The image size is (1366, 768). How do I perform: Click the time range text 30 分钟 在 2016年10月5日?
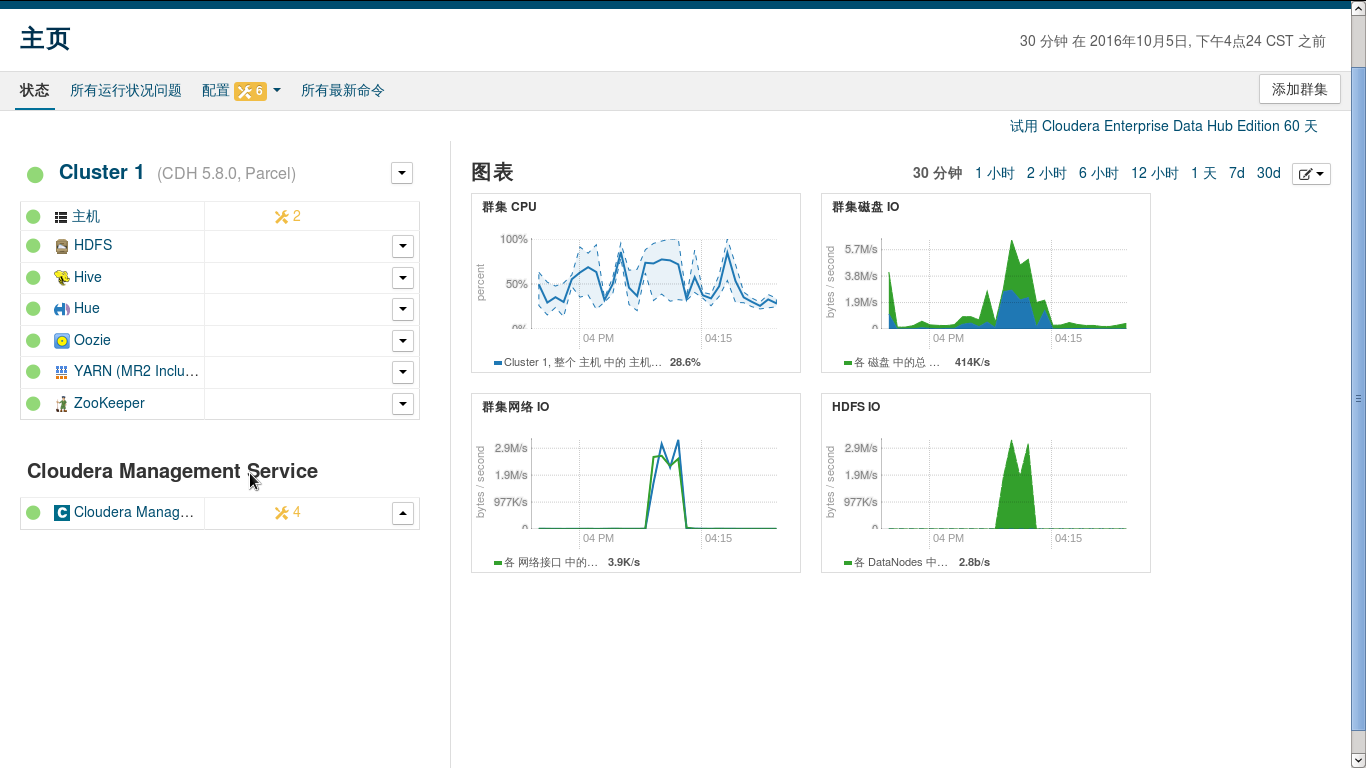point(1173,41)
